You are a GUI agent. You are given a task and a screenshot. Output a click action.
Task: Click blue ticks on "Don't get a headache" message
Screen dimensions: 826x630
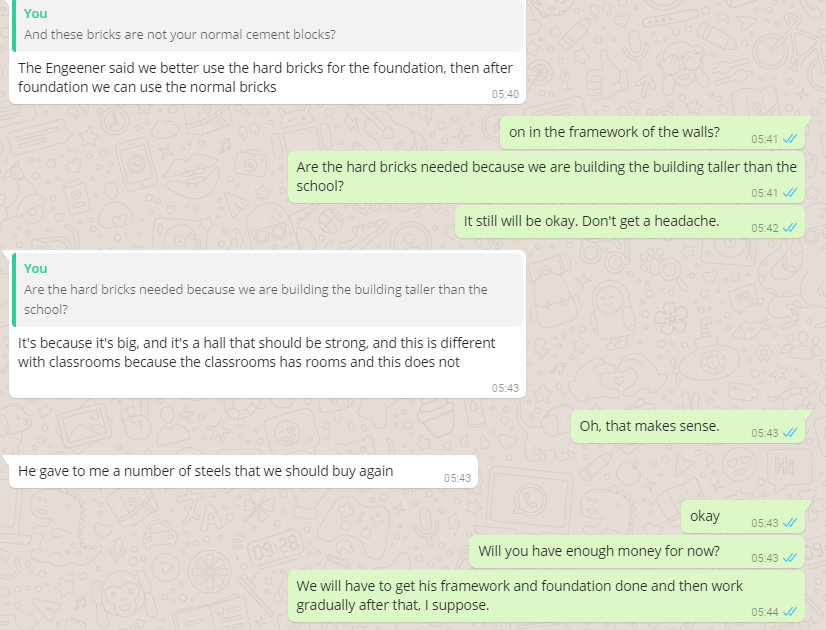[x=790, y=228]
